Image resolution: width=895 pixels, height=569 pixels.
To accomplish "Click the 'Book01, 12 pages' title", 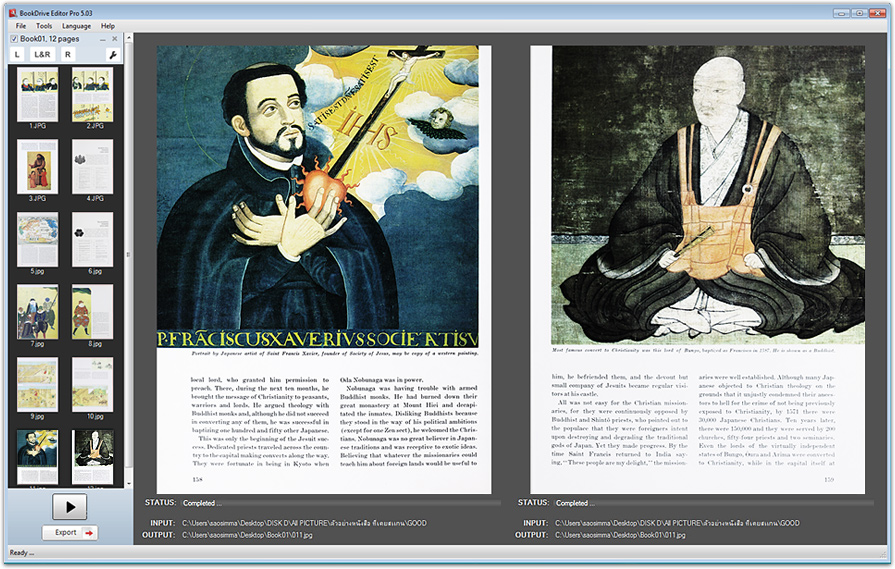I will [50, 39].
